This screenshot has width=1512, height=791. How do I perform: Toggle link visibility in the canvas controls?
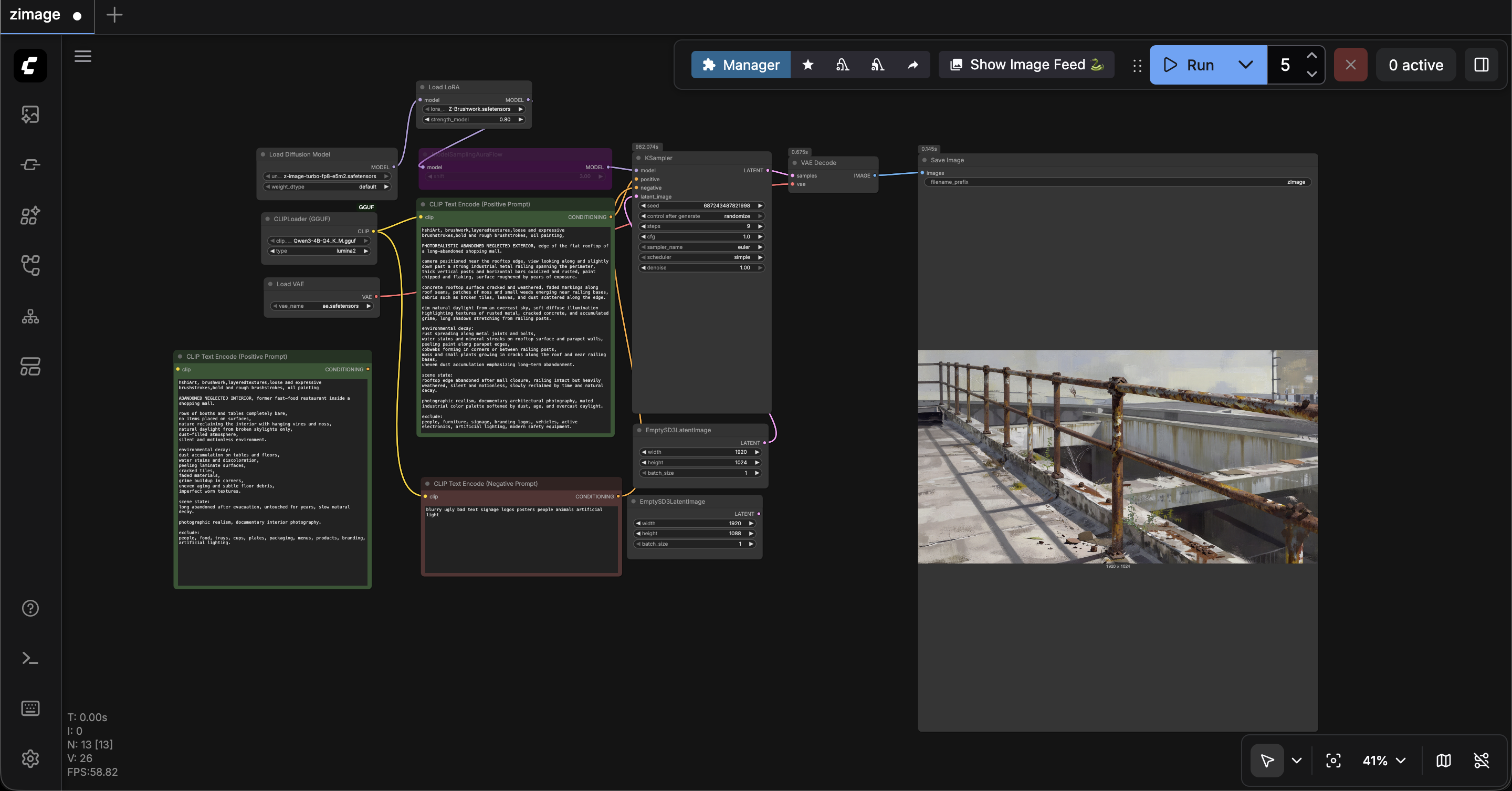(x=1481, y=761)
